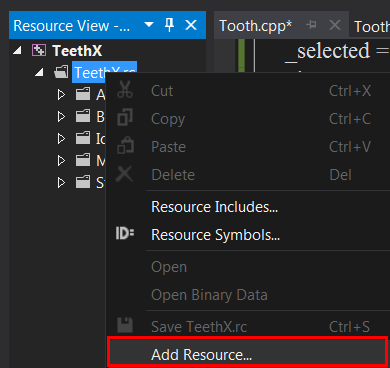The height and width of the screenshot is (368, 390).
Task: Expand the folder starting with B
Action: pyautogui.click(x=61, y=117)
